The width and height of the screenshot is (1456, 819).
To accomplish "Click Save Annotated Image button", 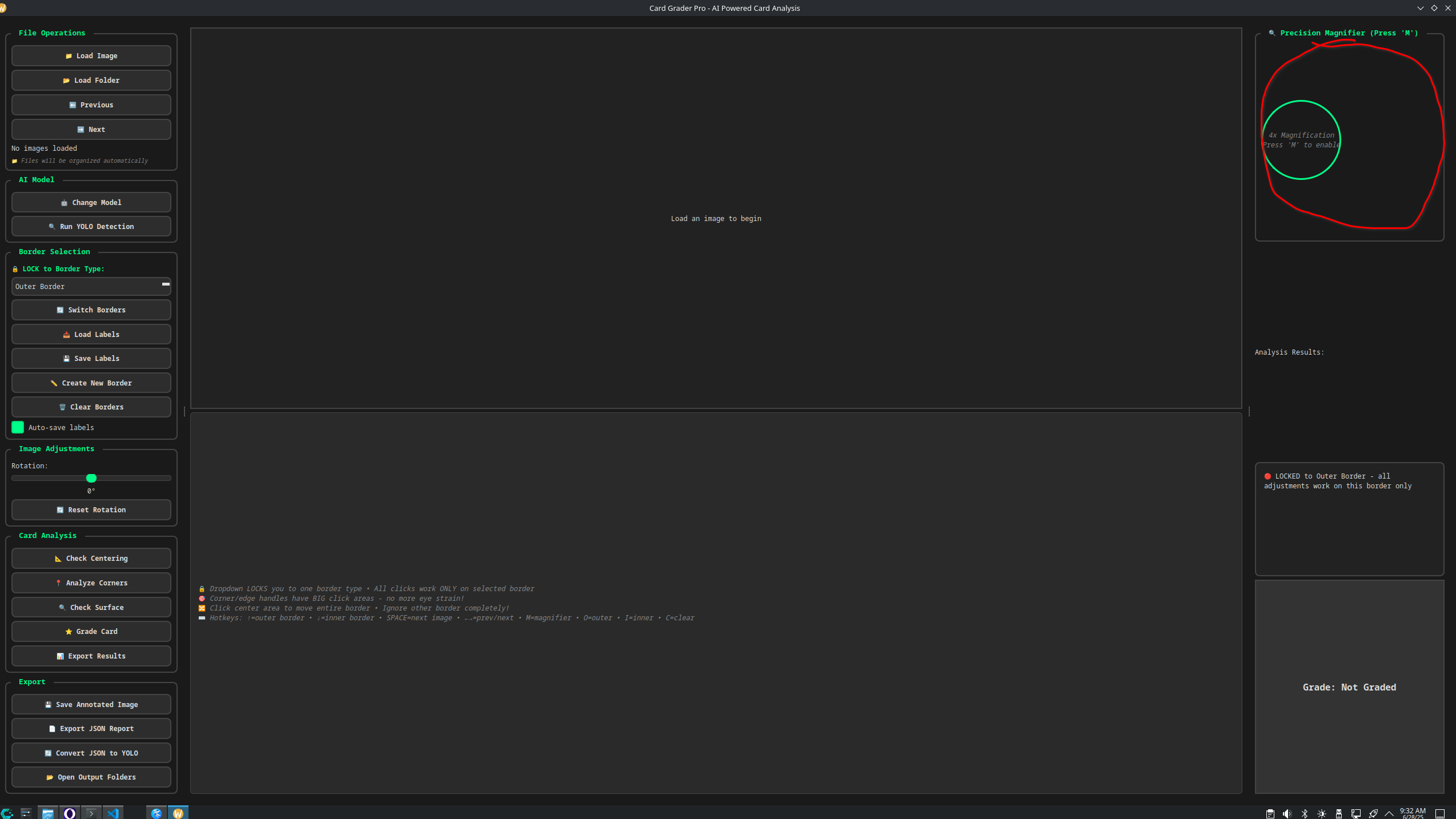I will [x=91, y=704].
